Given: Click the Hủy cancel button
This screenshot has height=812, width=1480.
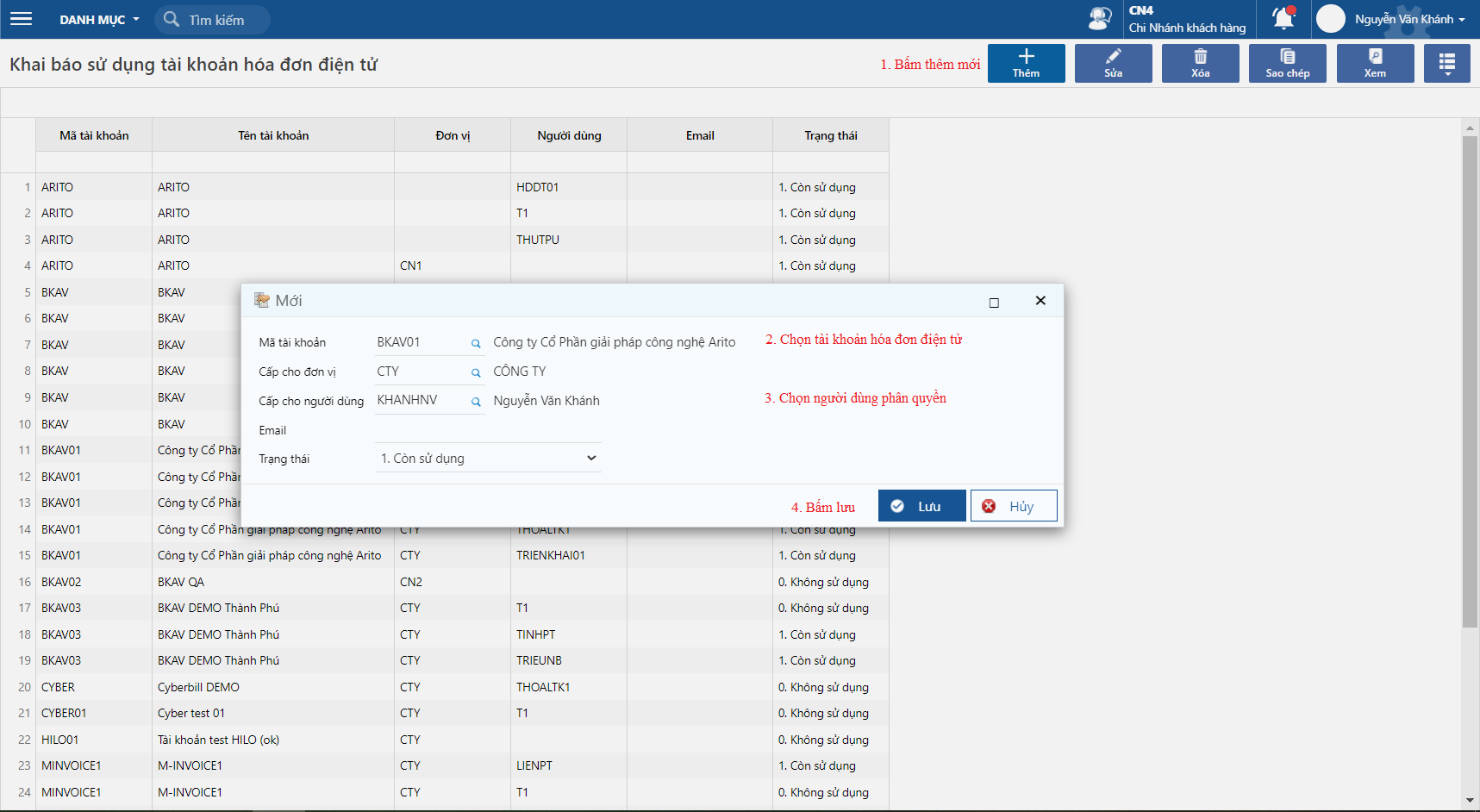Looking at the screenshot, I should pos(1014,506).
